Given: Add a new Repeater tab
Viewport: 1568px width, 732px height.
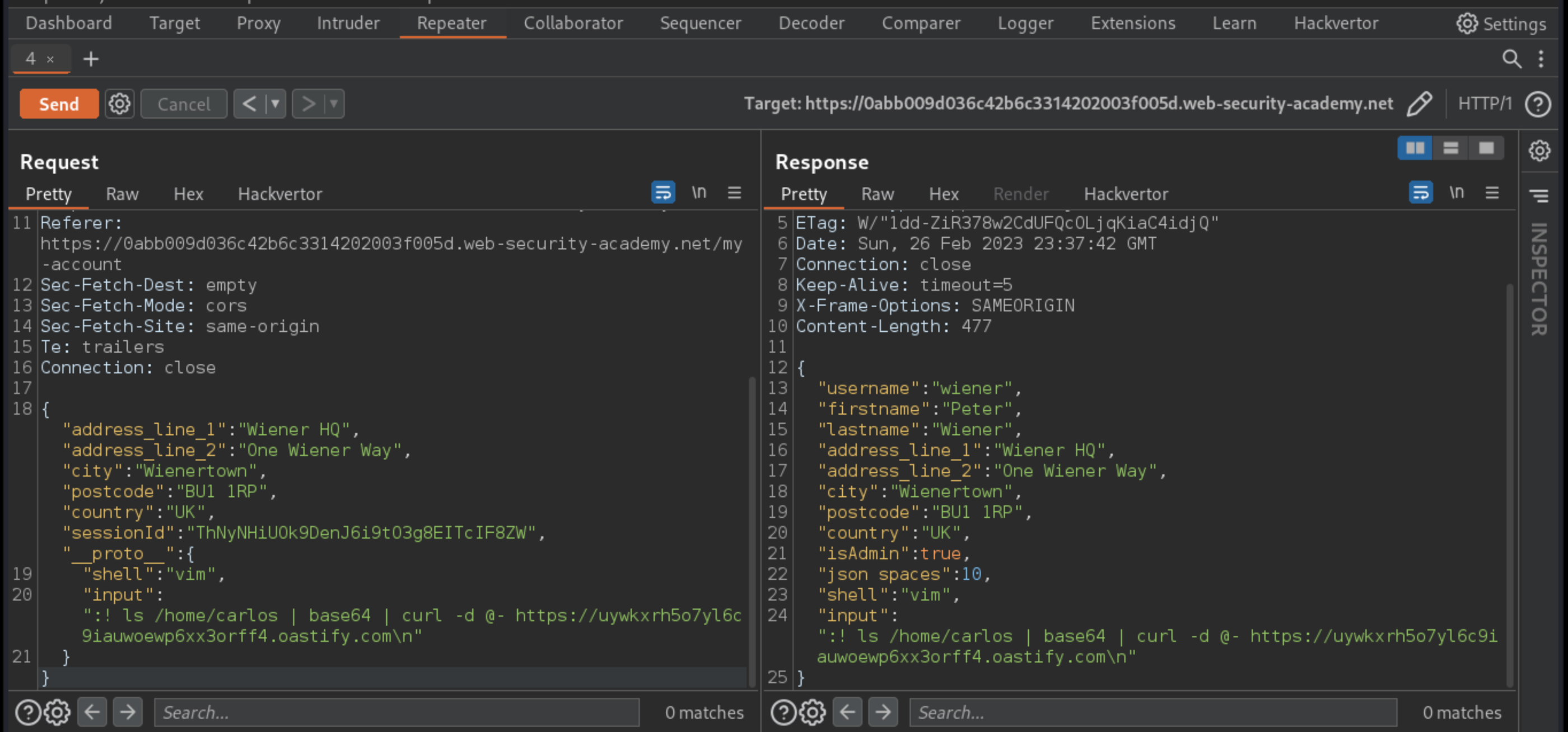Looking at the screenshot, I should coord(91,59).
